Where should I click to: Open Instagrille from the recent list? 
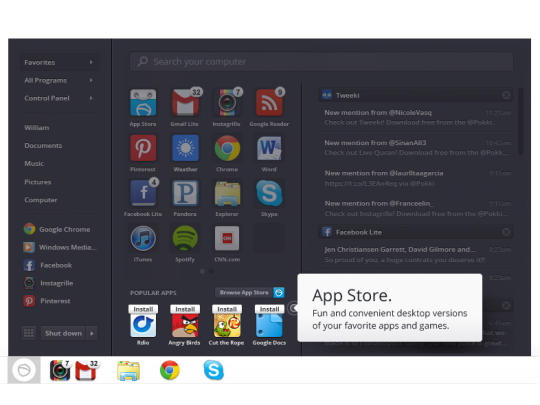pyautogui.click(x=49, y=283)
